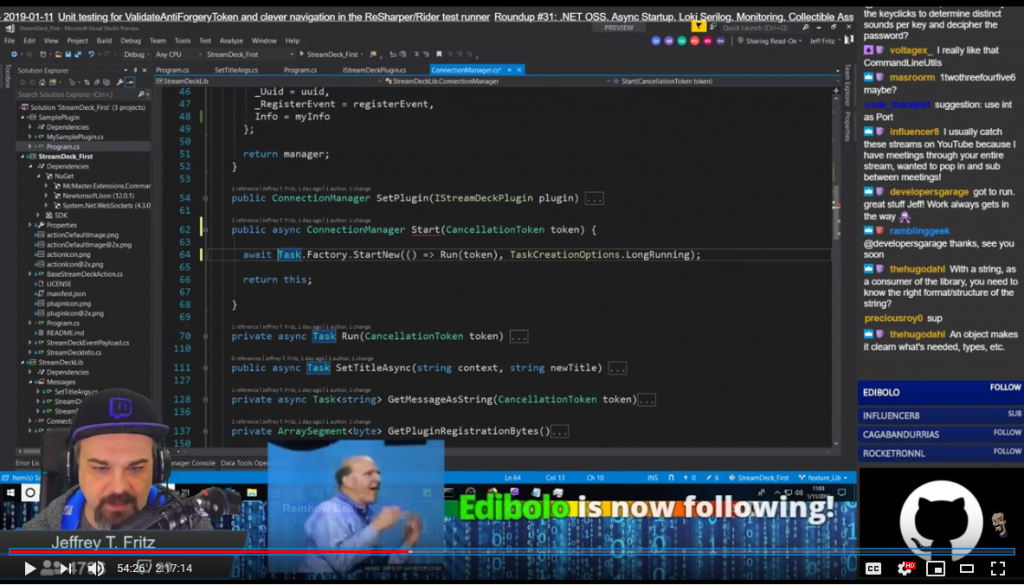Select manifest.json in Solution Explorer

66,294
